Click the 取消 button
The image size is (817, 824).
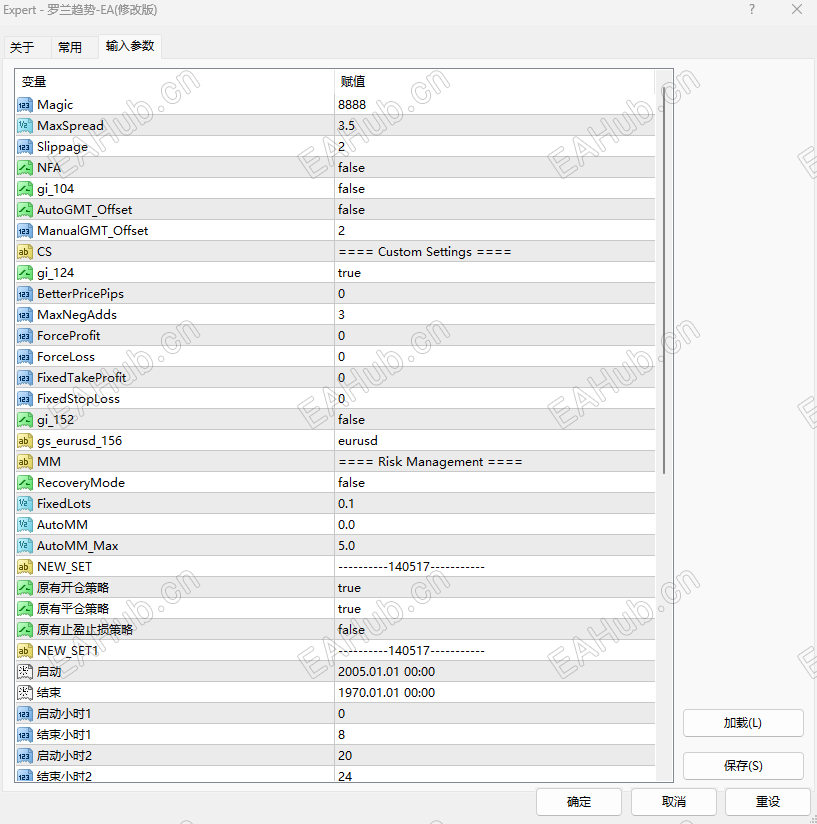coord(674,802)
